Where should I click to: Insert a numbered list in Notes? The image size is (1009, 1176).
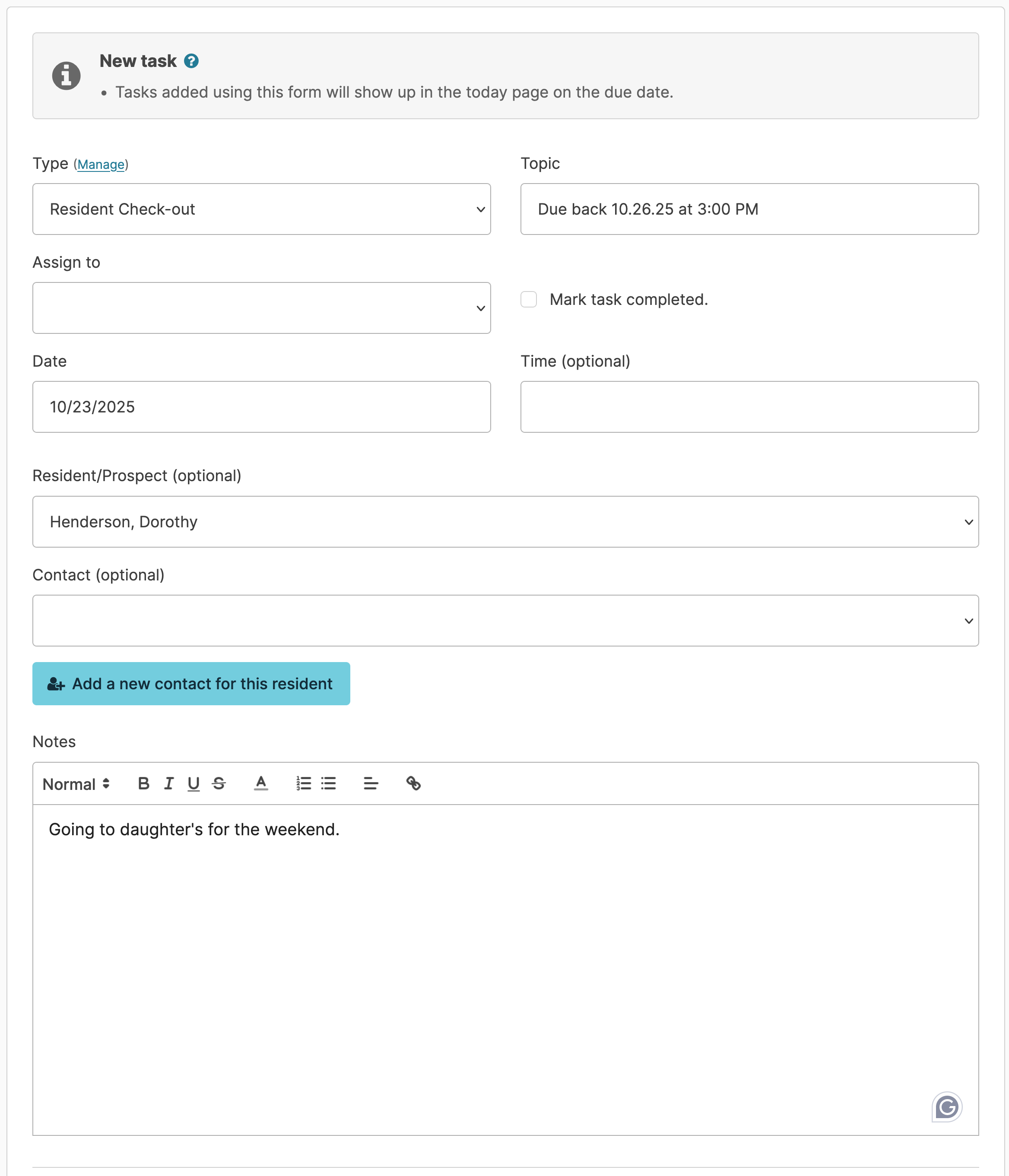coord(304,784)
